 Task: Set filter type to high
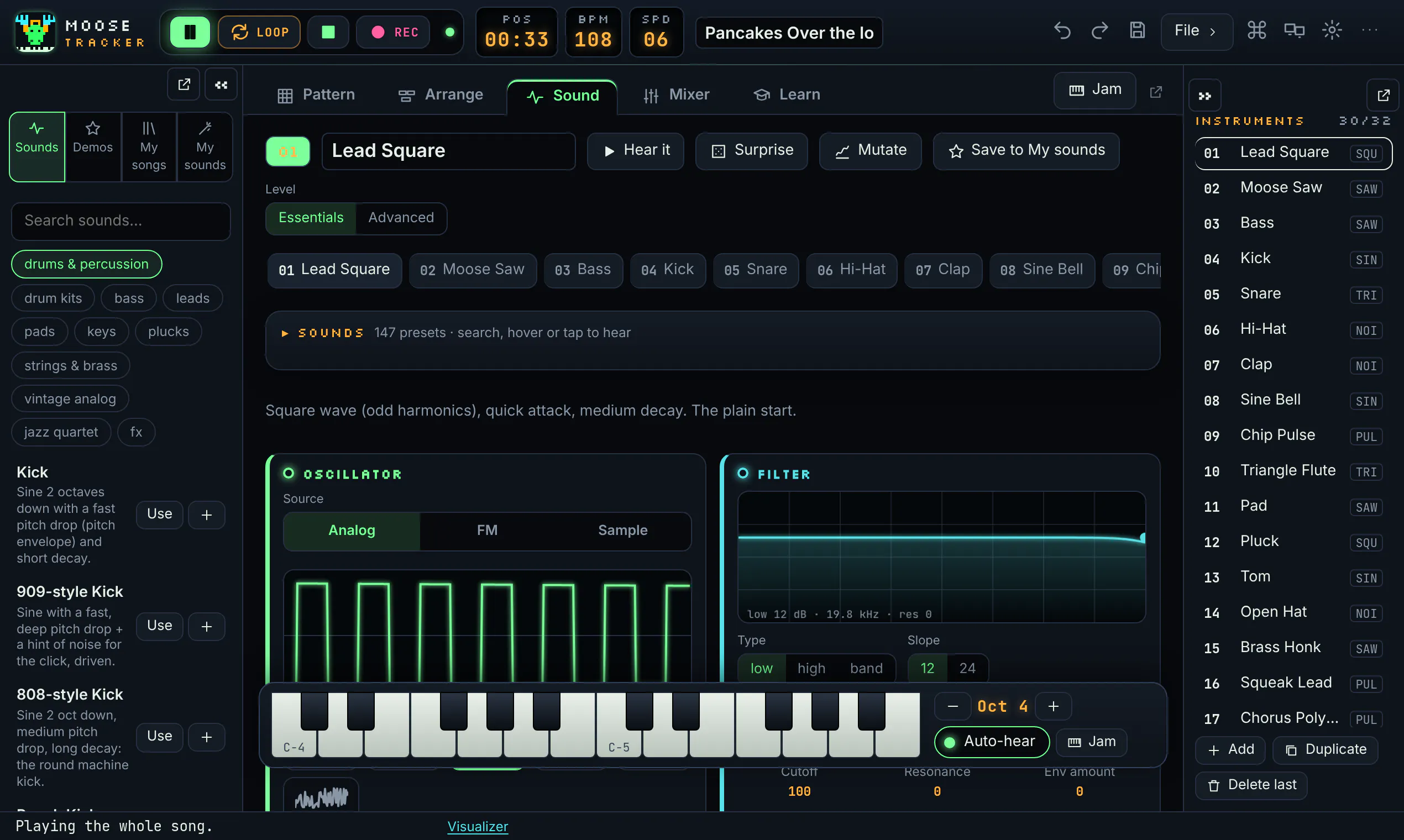click(811, 669)
